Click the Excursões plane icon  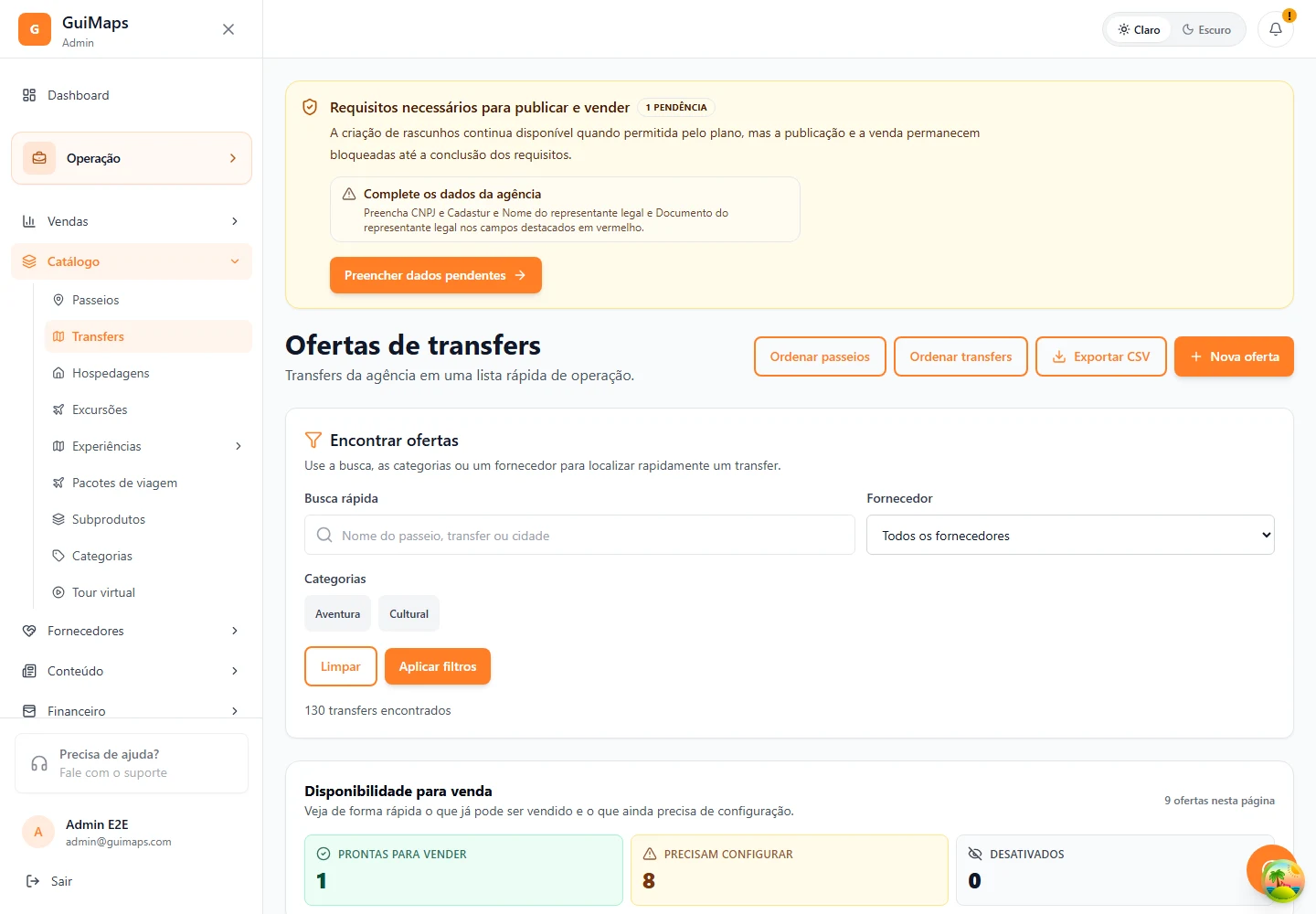pyautogui.click(x=58, y=409)
